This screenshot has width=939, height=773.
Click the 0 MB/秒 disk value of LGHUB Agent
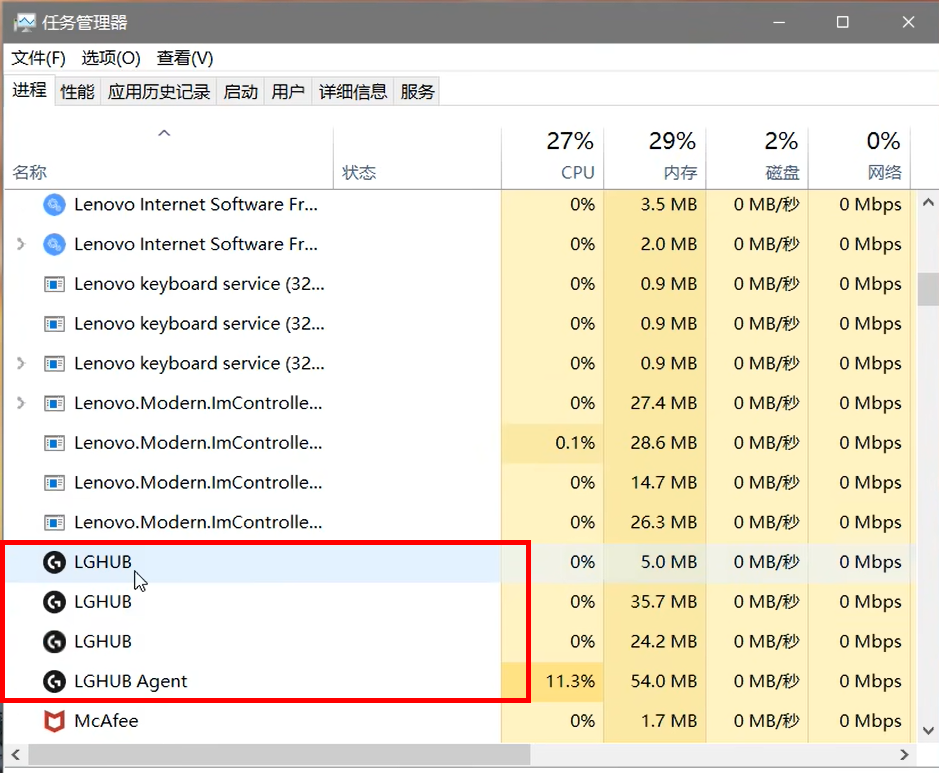767,681
